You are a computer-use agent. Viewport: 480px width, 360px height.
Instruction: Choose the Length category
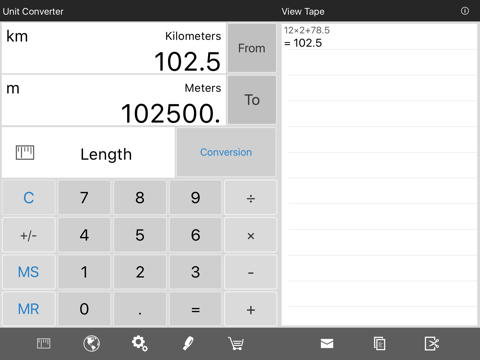(88, 153)
